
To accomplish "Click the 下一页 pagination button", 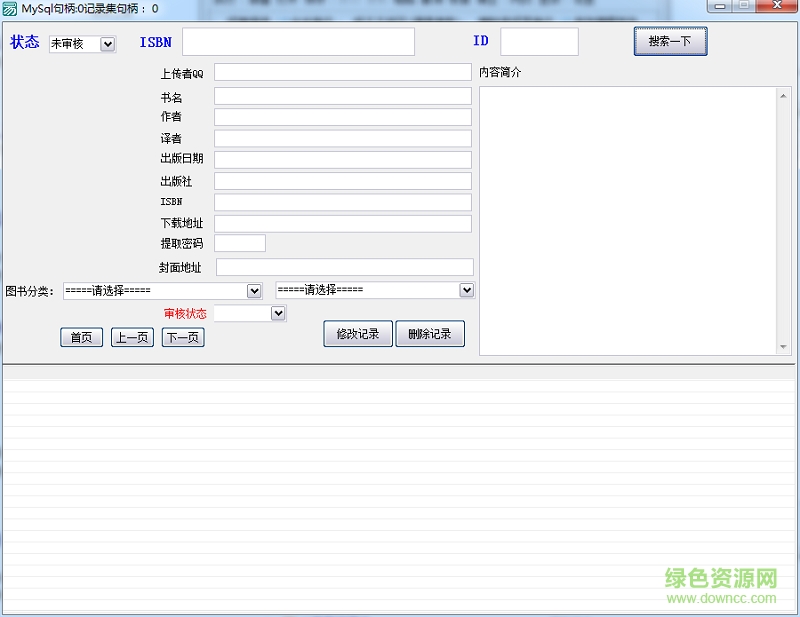I will 182,337.
